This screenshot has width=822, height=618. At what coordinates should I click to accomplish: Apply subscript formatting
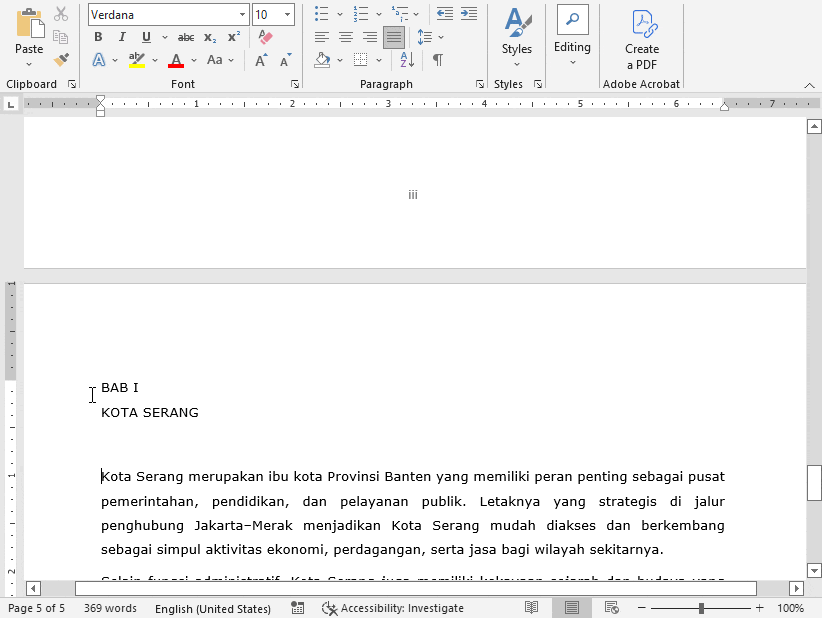pyautogui.click(x=209, y=36)
